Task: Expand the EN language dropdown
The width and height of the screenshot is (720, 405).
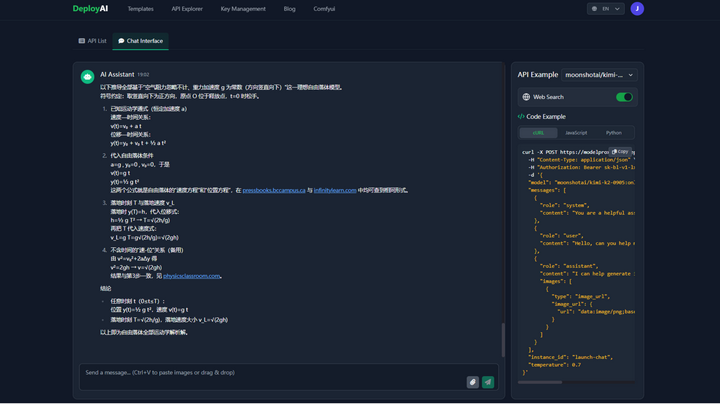Action: (606, 9)
